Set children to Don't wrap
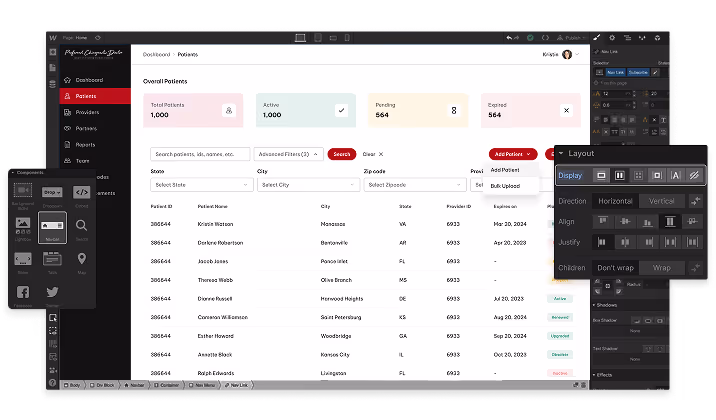The height and width of the screenshot is (420, 716). (616, 268)
